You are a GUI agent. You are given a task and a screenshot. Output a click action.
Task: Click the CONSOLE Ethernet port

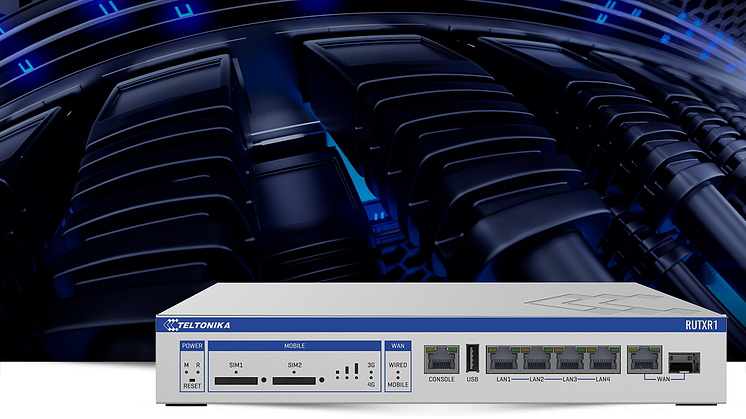pos(441,359)
